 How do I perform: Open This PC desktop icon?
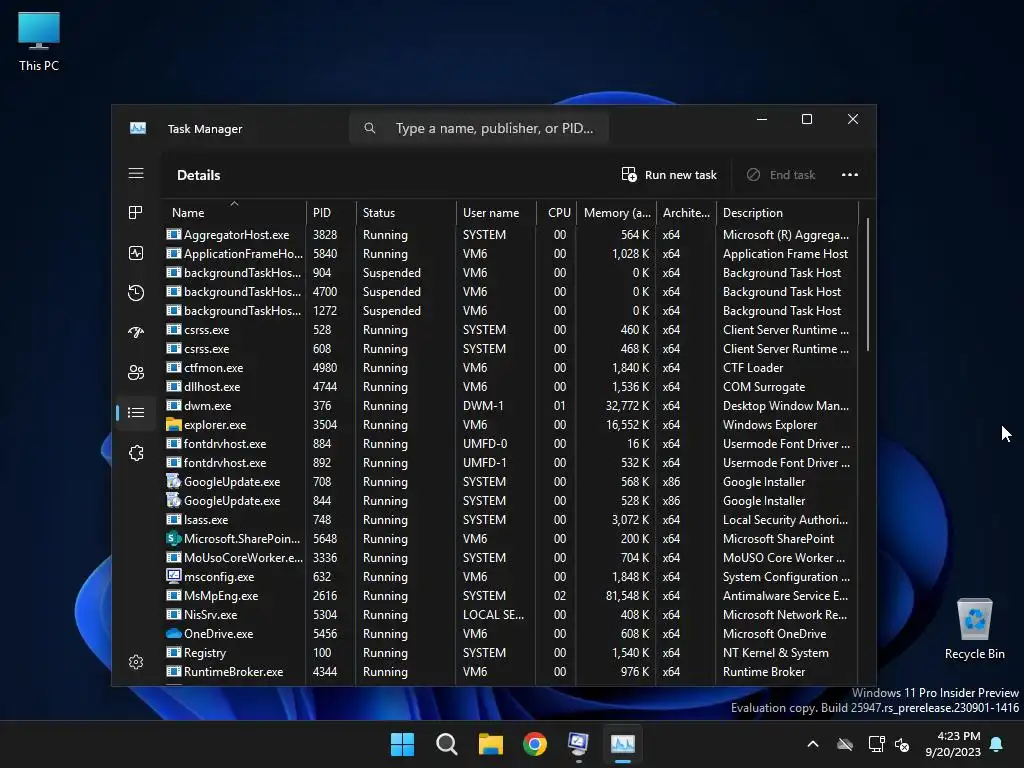pyautogui.click(x=39, y=41)
